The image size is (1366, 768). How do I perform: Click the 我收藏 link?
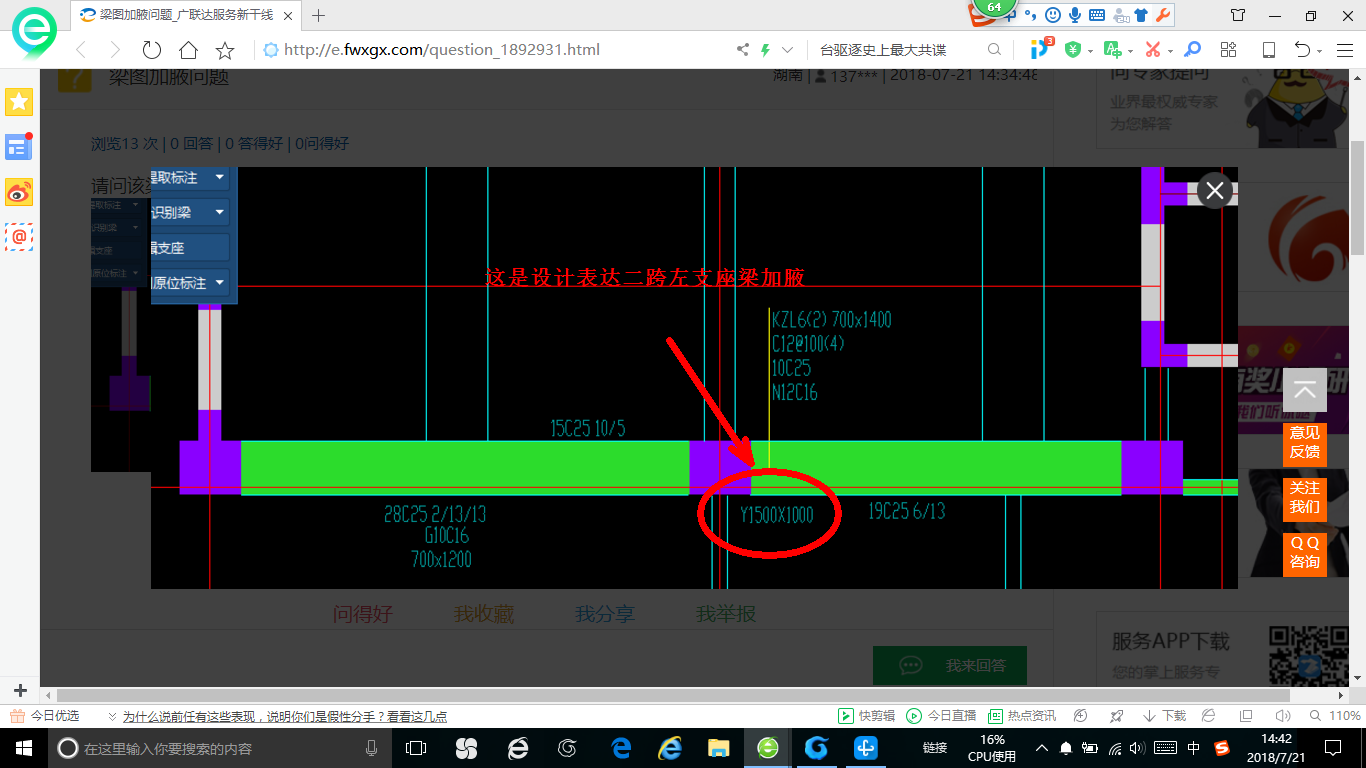coord(484,614)
